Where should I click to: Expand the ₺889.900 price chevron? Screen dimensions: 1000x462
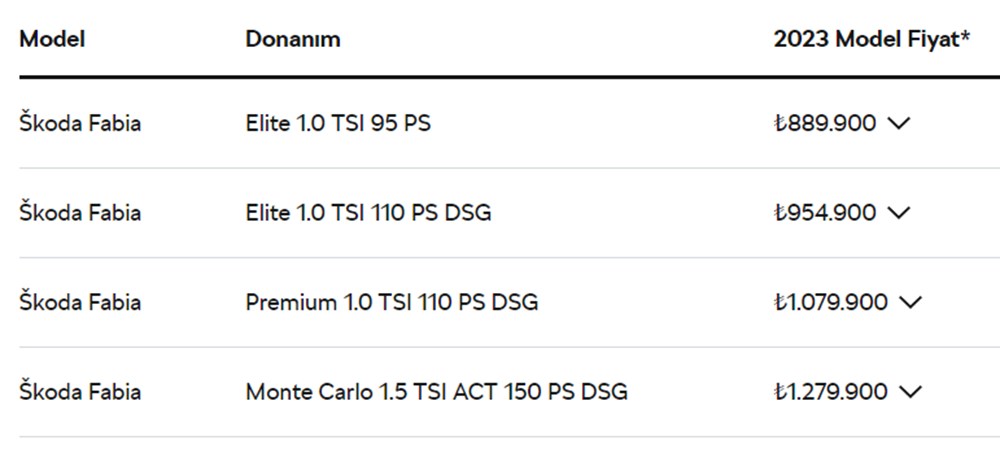[x=898, y=124]
